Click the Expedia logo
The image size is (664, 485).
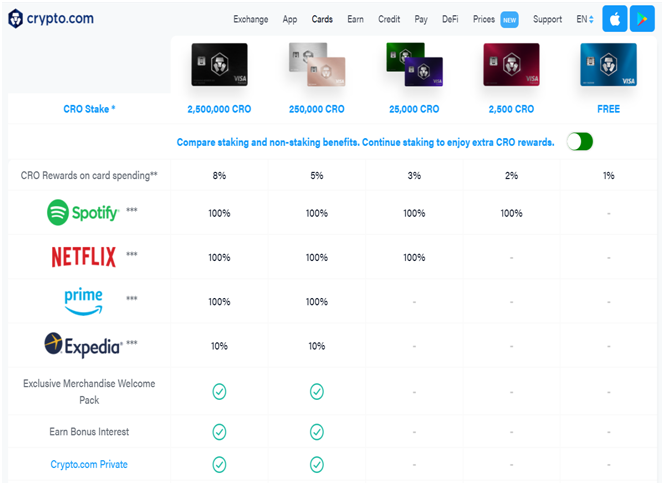[83, 345]
